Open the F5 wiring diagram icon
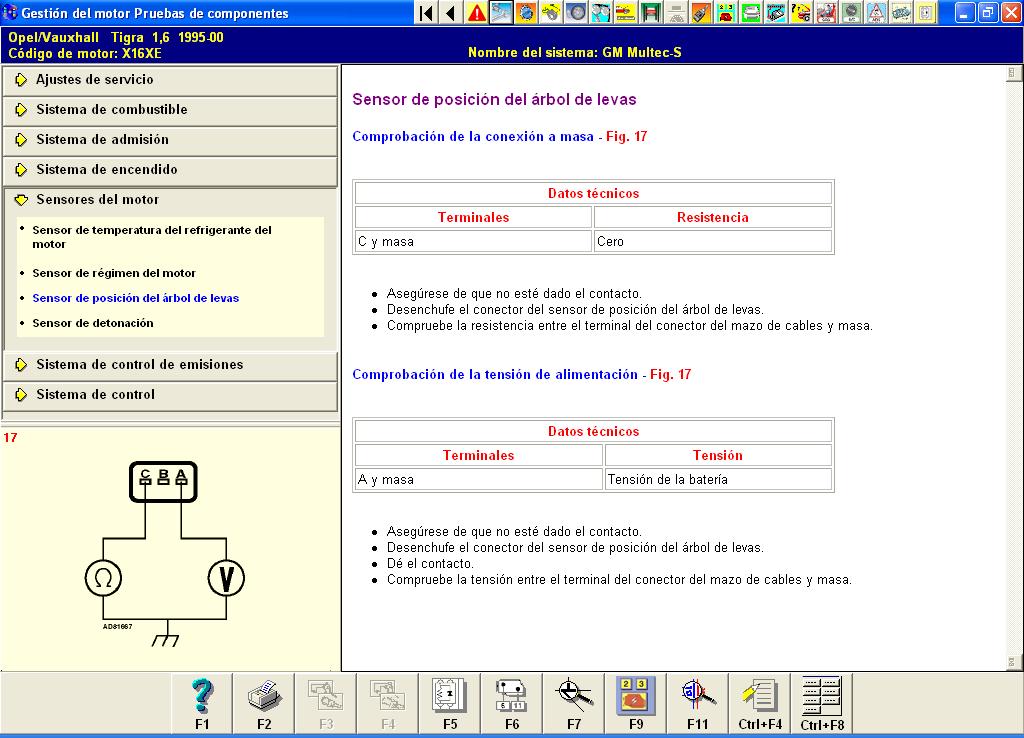Image resolution: width=1024 pixels, height=738 pixels. tap(449, 703)
